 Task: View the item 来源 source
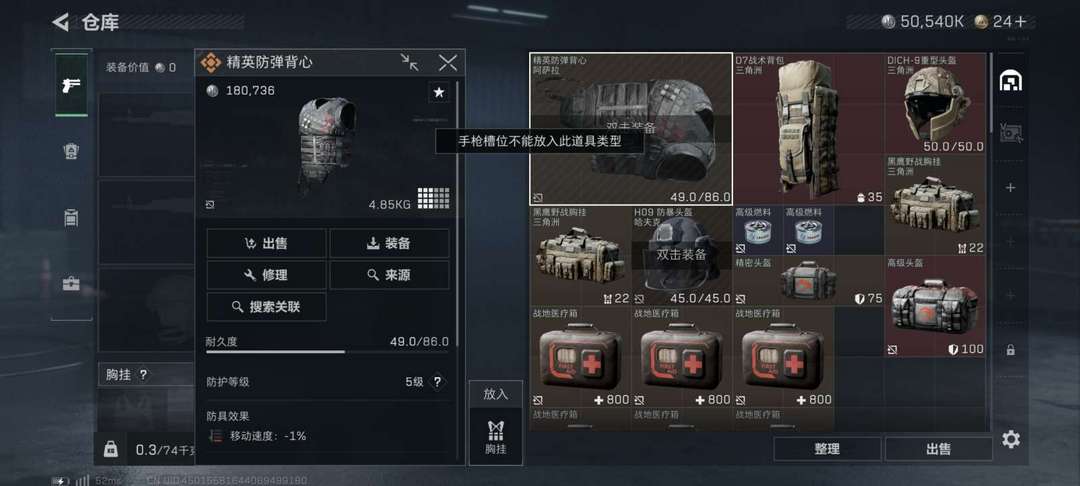(389, 275)
